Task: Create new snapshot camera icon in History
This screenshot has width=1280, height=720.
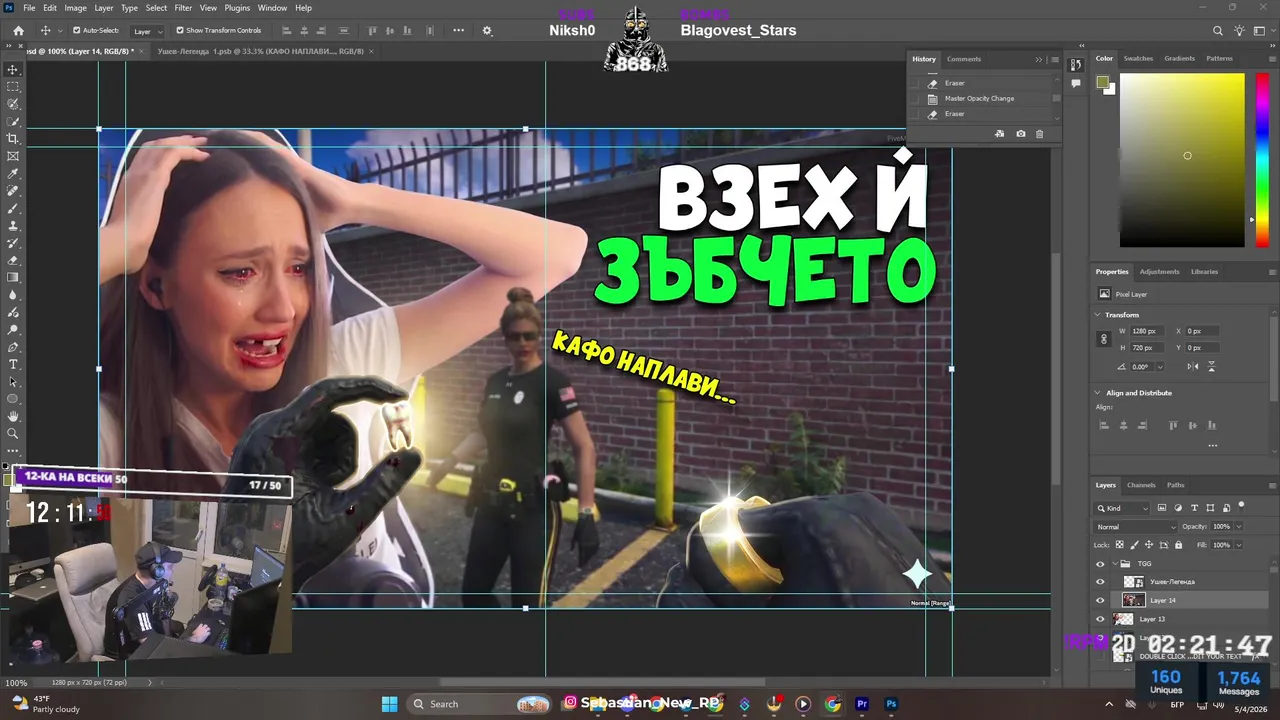Action: click(x=1020, y=134)
